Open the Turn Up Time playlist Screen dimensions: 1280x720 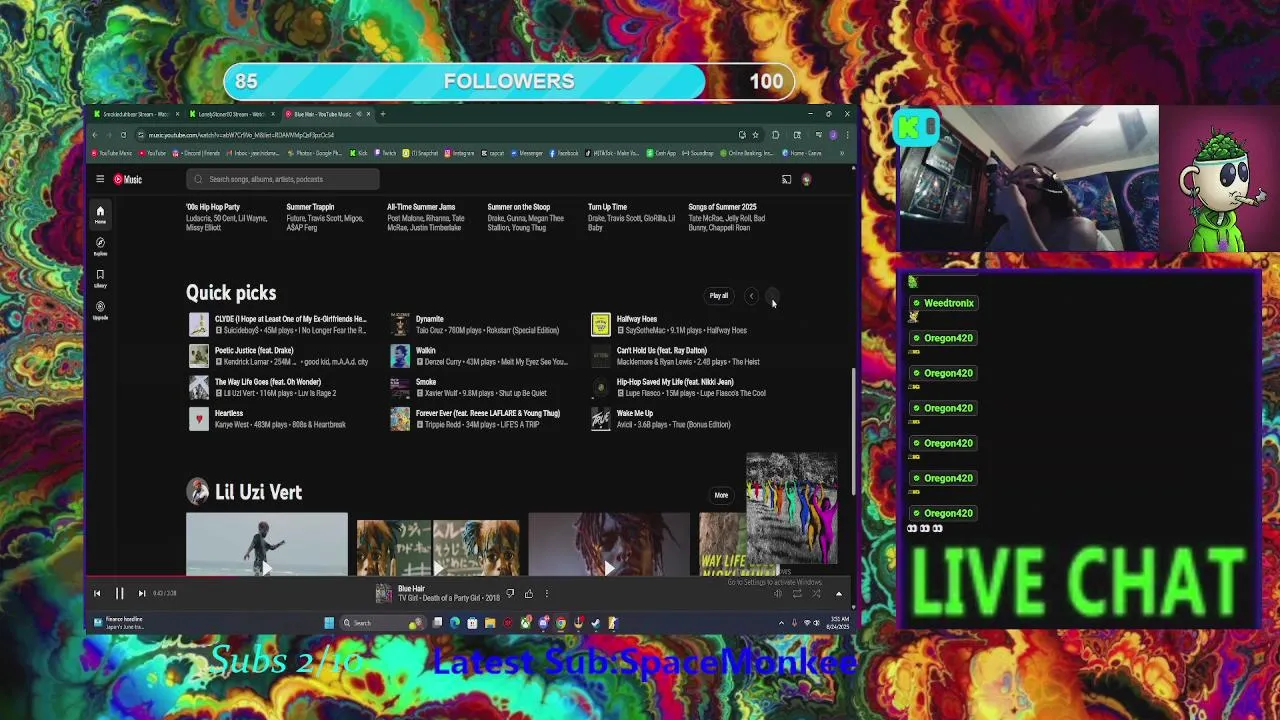[607, 207]
